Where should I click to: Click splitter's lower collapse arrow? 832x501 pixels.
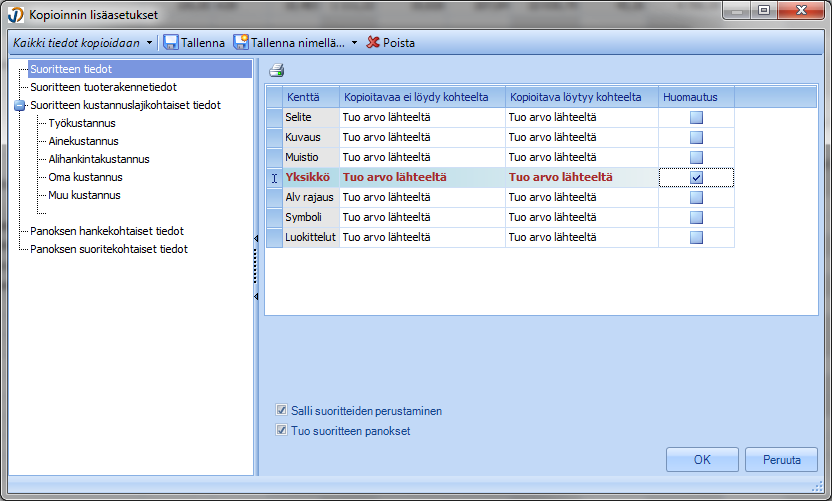pyautogui.click(x=256, y=296)
